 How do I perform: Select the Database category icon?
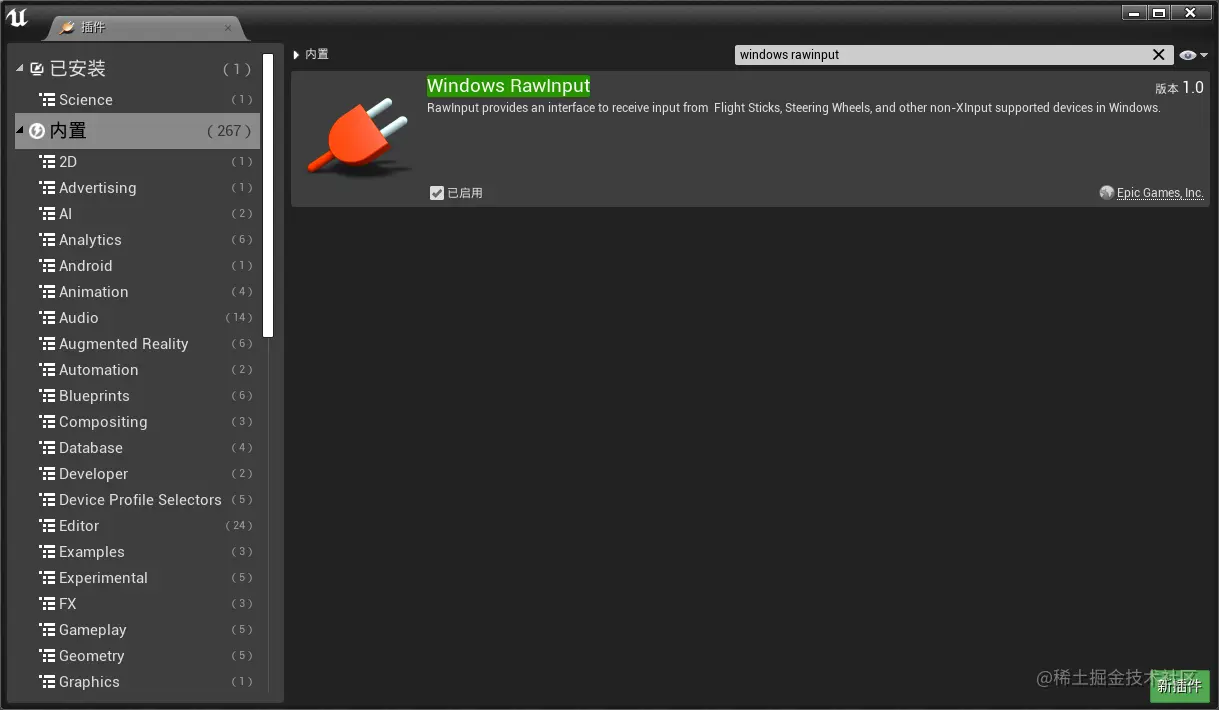(x=47, y=447)
